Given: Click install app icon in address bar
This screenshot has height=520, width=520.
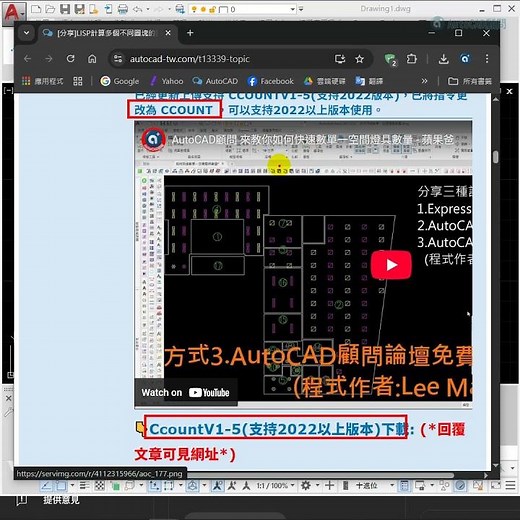Looking at the screenshot, I should [x=340, y=59].
